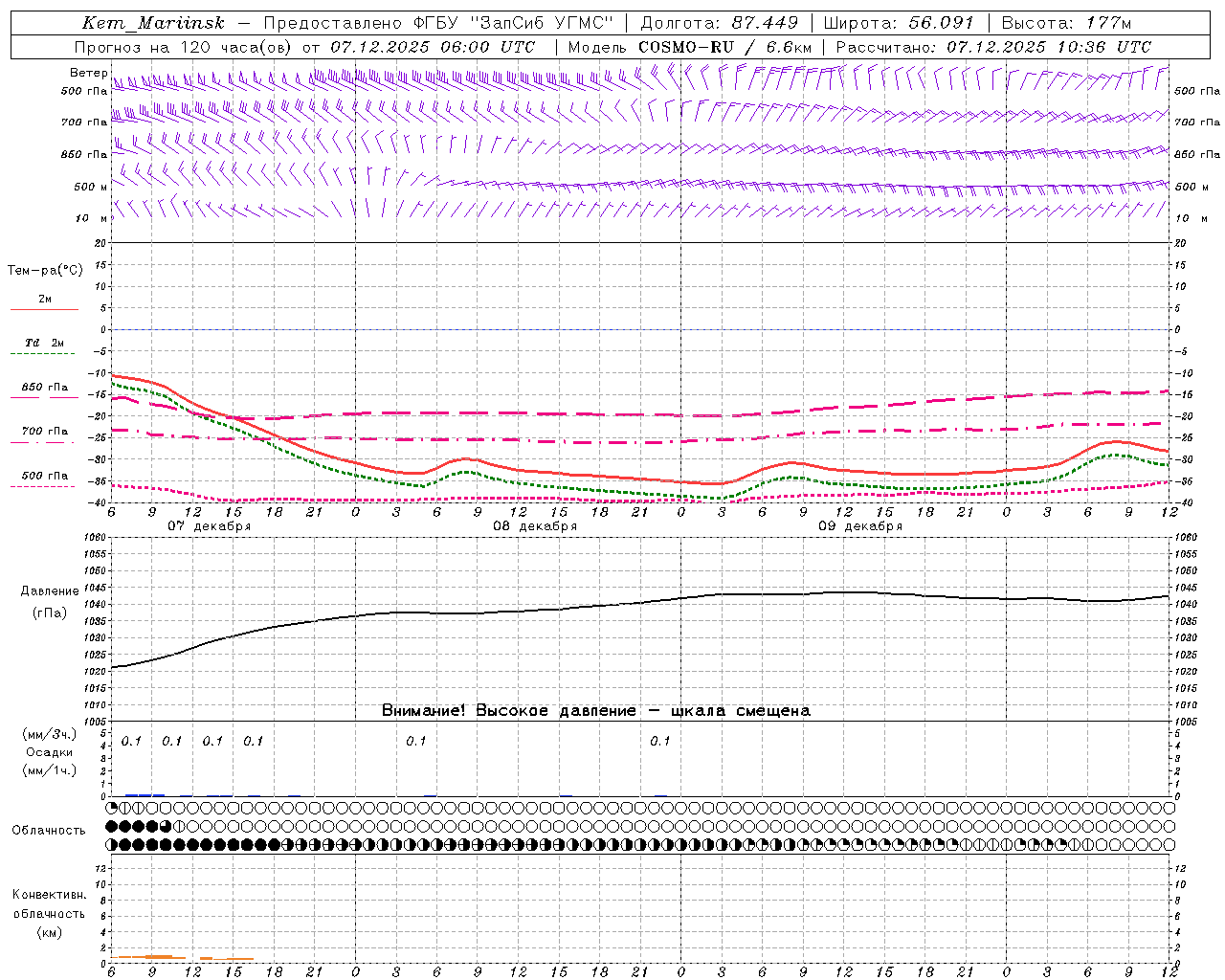Click the "Модель COSMO-RU / 6.6км" text
Screen dimensions: 1225x980
690,47
